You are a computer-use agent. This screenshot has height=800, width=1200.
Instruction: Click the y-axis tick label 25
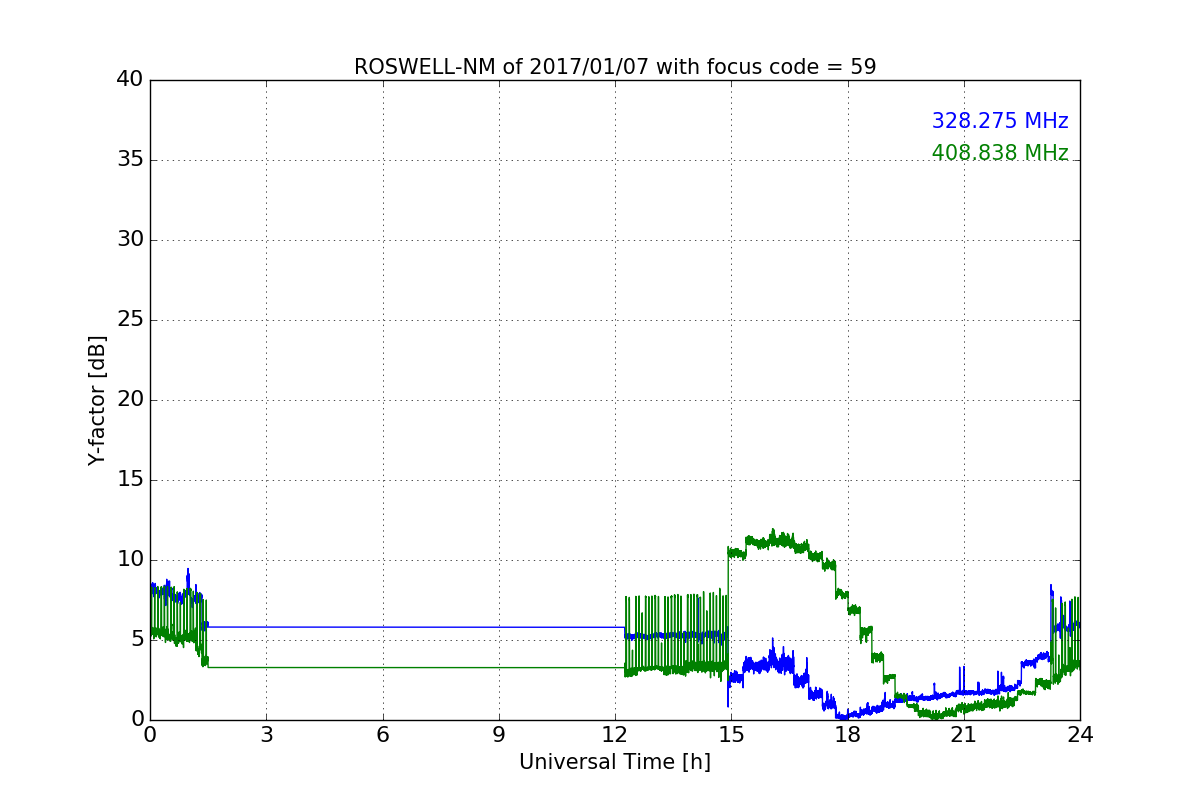pyautogui.click(x=130, y=320)
